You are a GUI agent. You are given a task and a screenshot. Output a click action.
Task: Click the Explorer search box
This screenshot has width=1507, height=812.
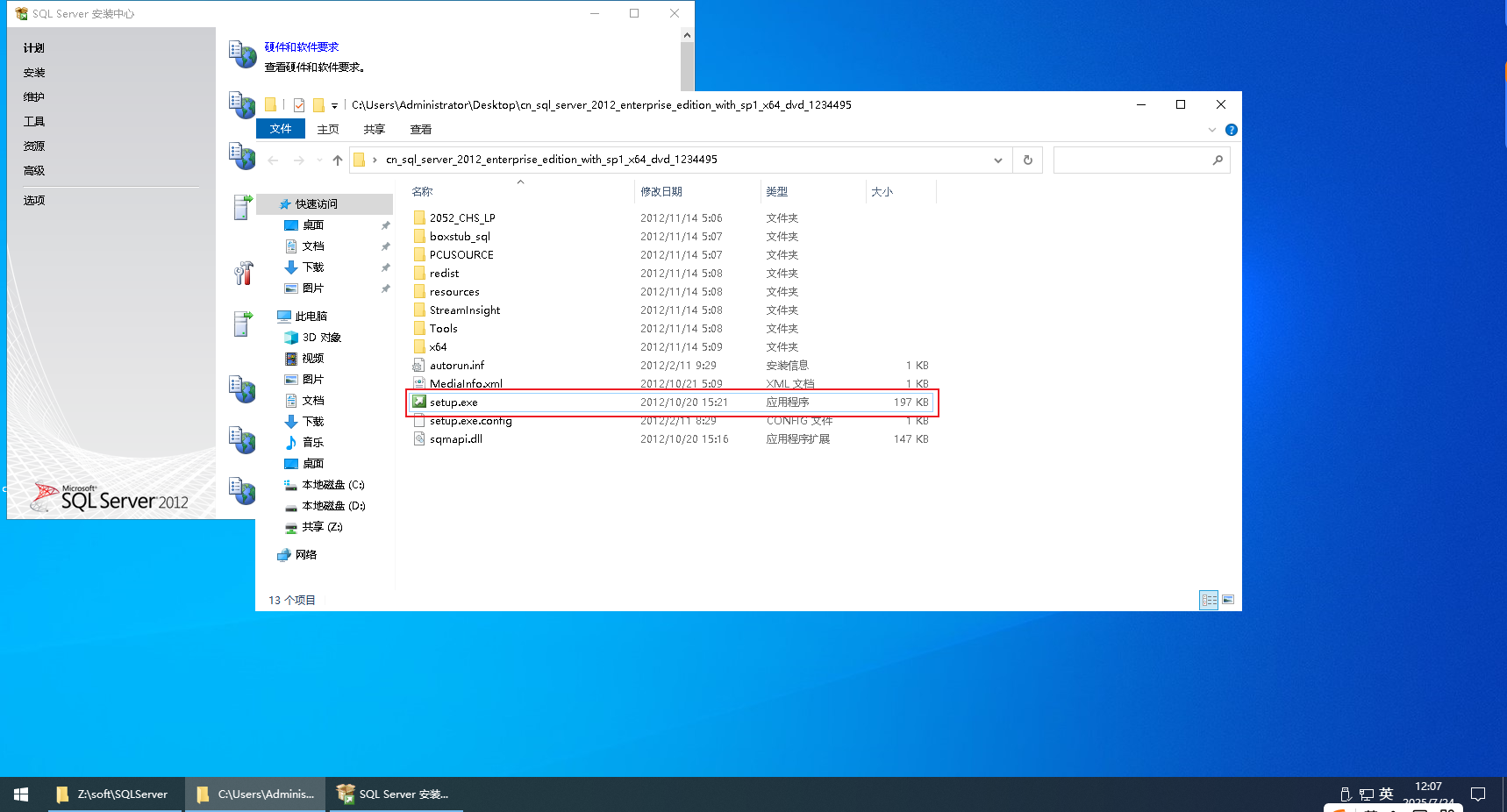1141,160
